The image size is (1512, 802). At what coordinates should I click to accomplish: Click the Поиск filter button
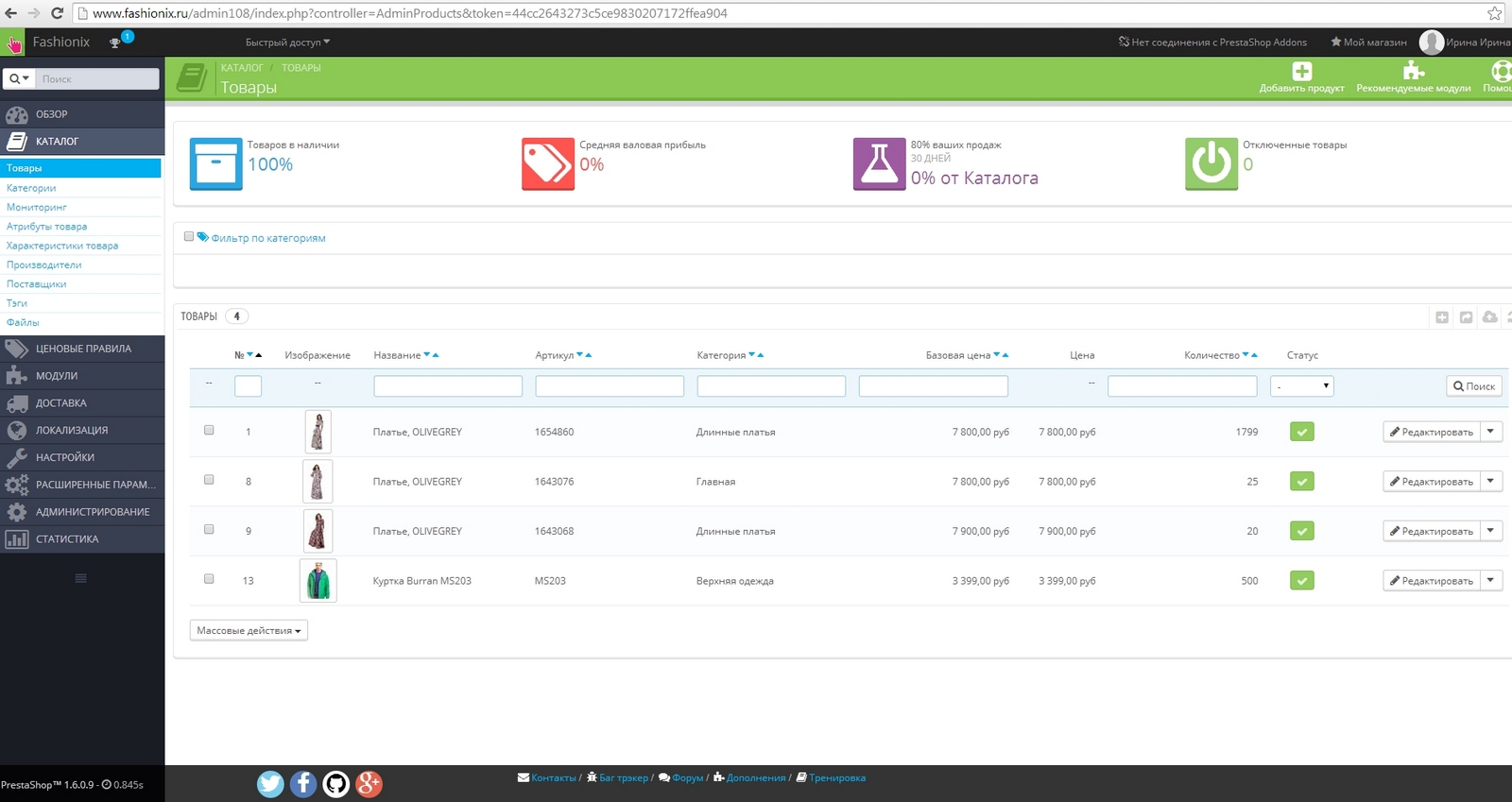(x=1474, y=386)
